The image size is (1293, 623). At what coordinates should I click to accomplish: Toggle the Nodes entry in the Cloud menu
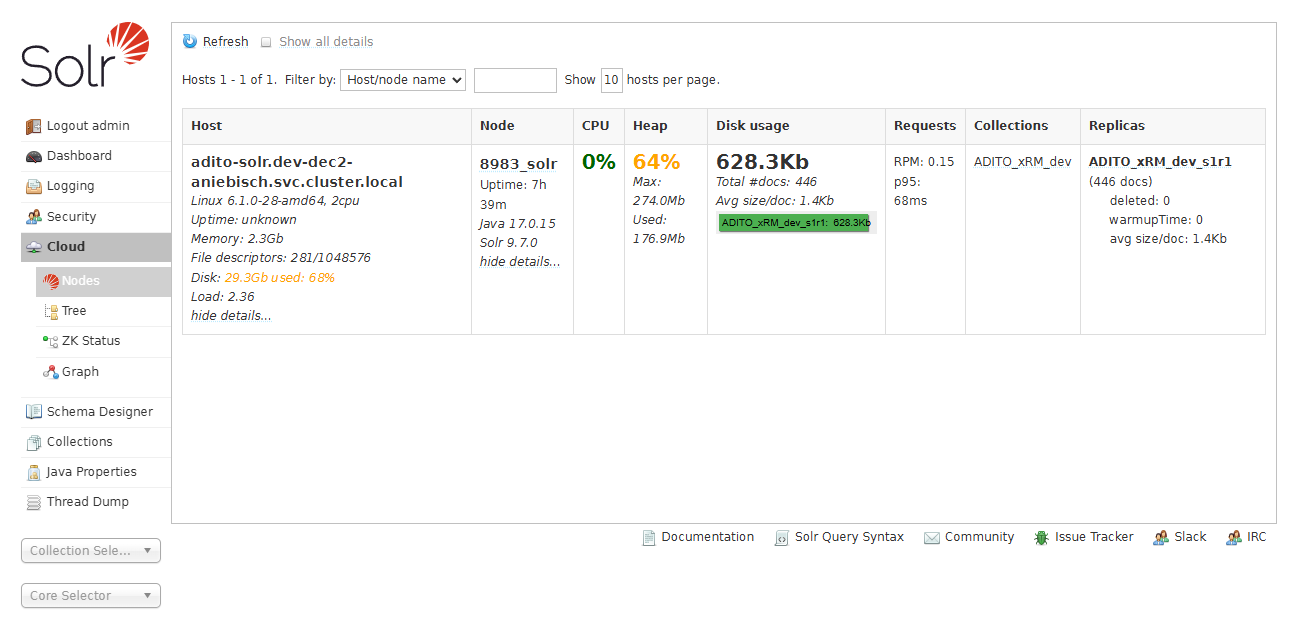[81, 281]
